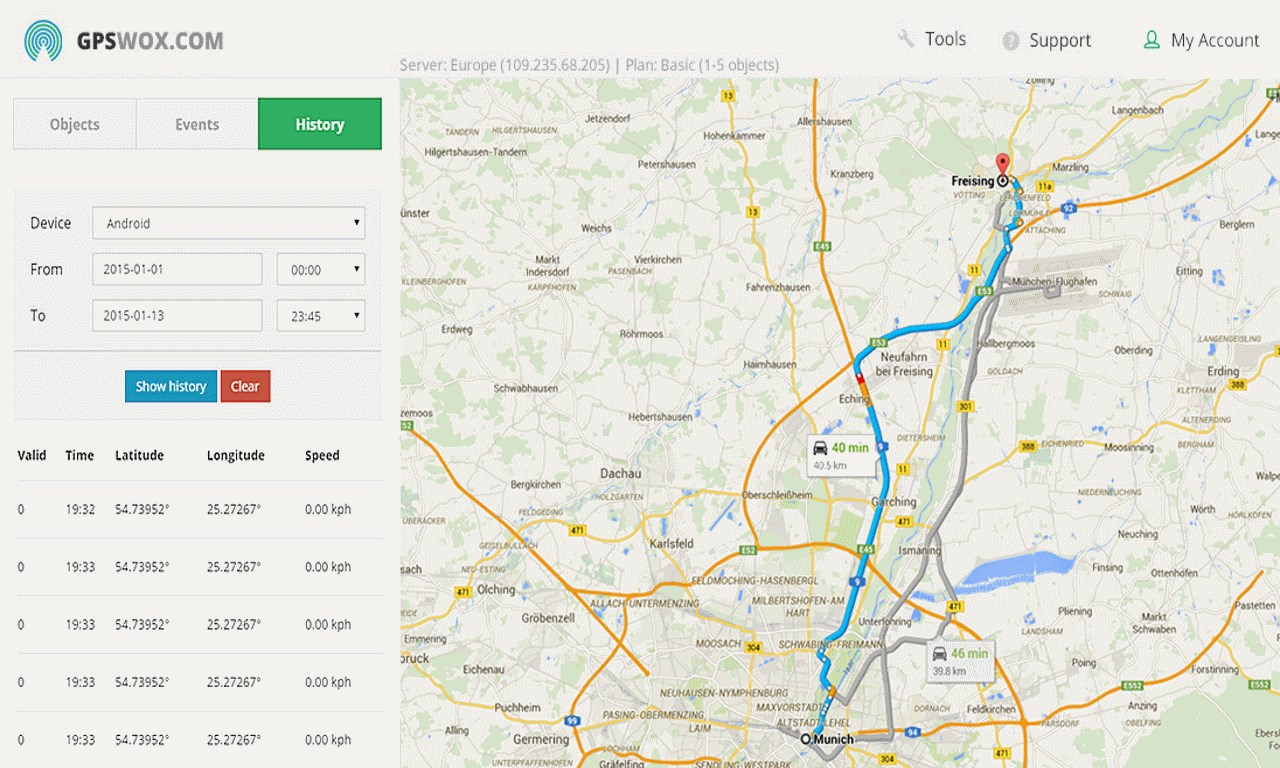Click the Show history button

tap(170, 386)
